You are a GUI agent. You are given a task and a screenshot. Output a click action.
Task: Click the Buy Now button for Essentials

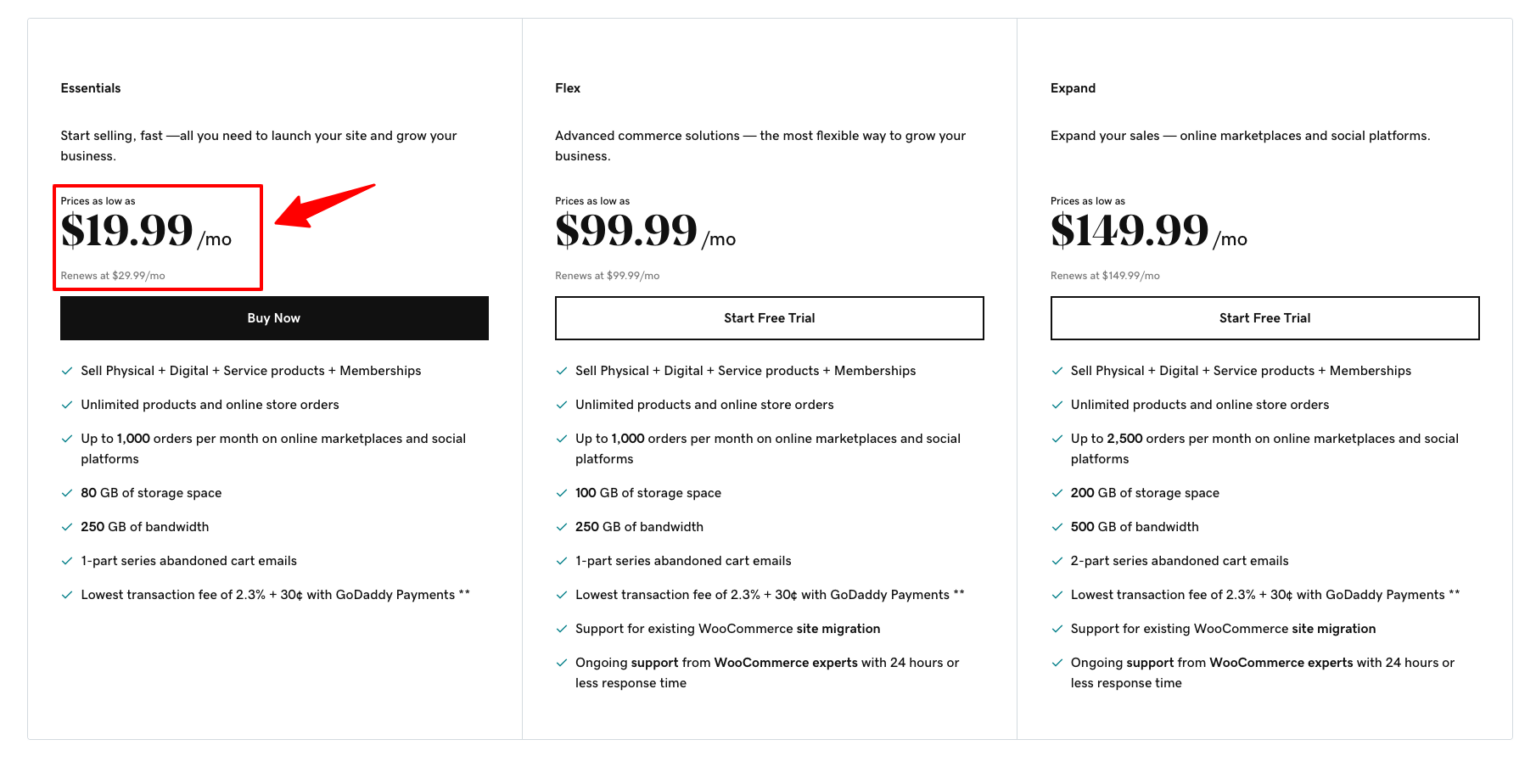pos(274,318)
